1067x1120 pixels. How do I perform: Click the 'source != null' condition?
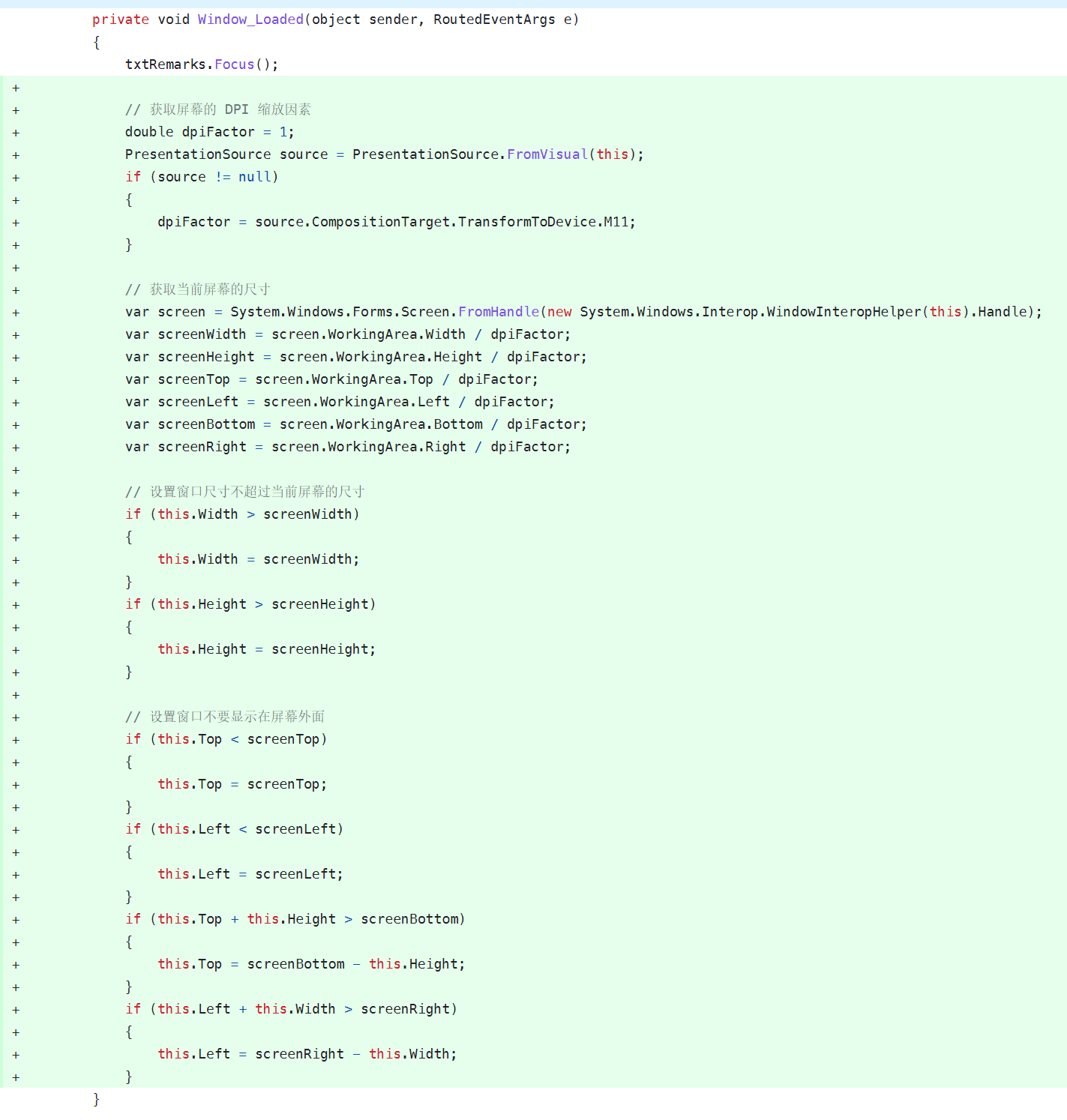click(x=217, y=177)
